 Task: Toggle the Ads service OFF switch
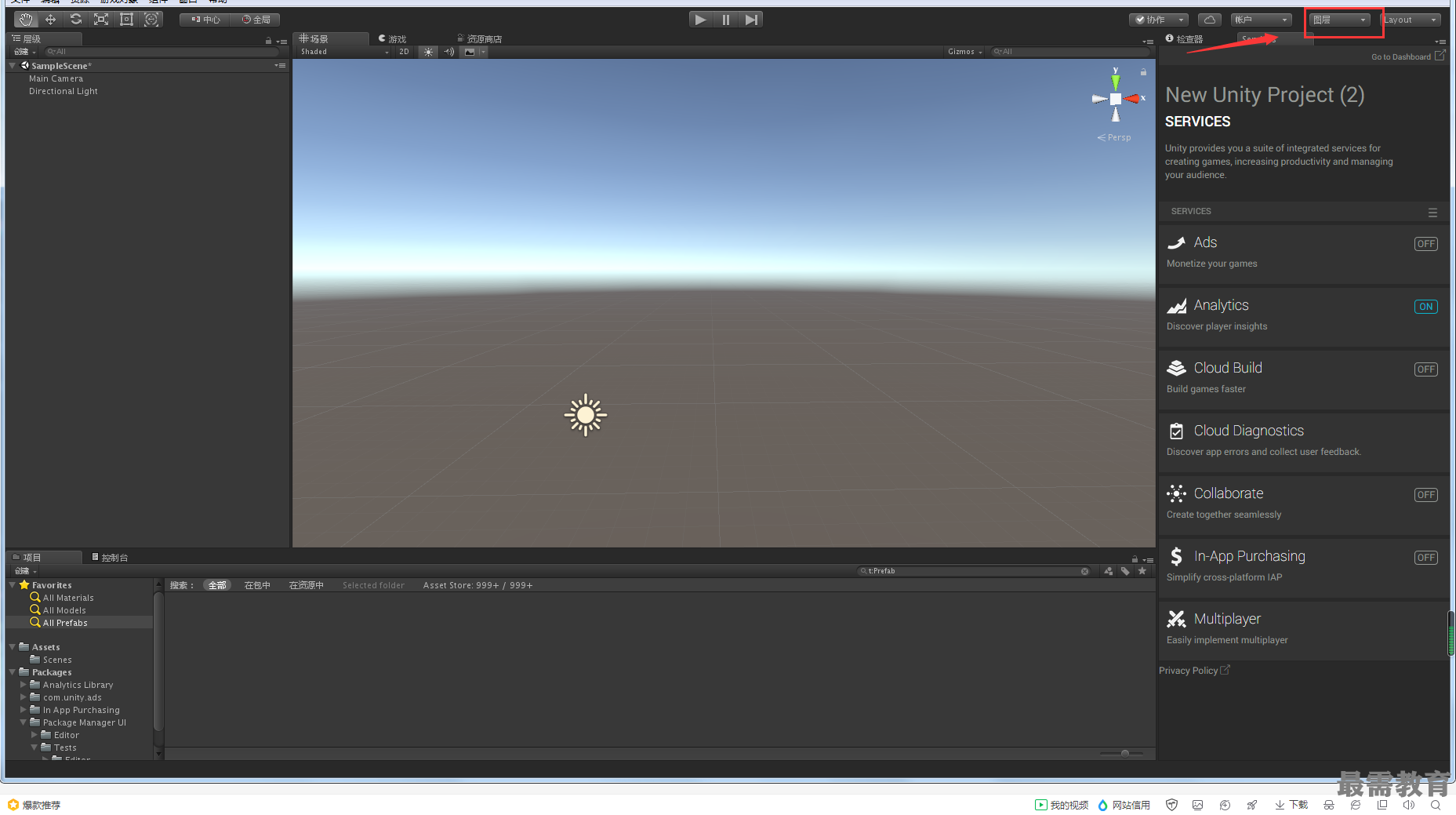pyautogui.click(x=1426, y=244)
